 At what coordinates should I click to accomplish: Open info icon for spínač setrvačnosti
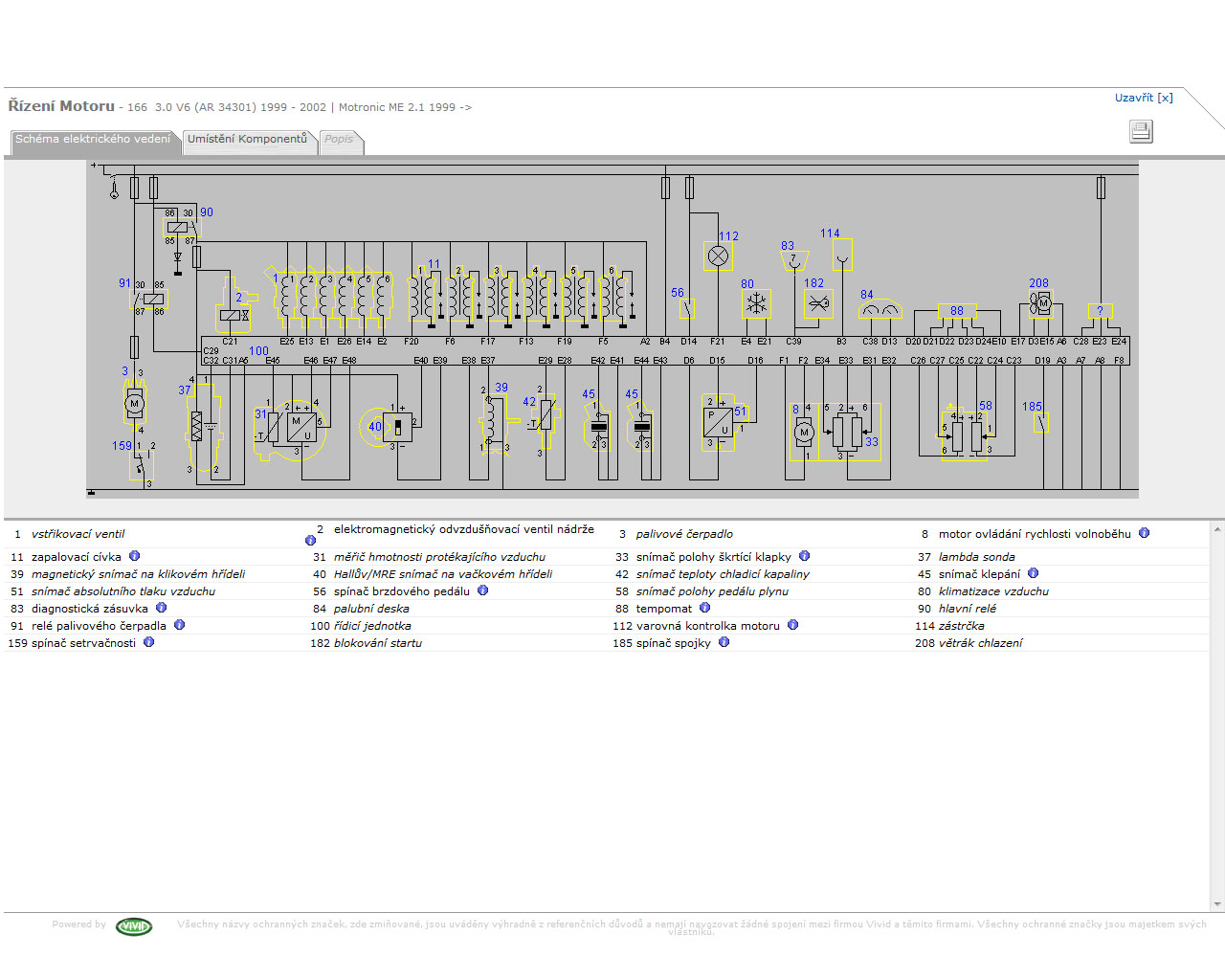point(148,642)
